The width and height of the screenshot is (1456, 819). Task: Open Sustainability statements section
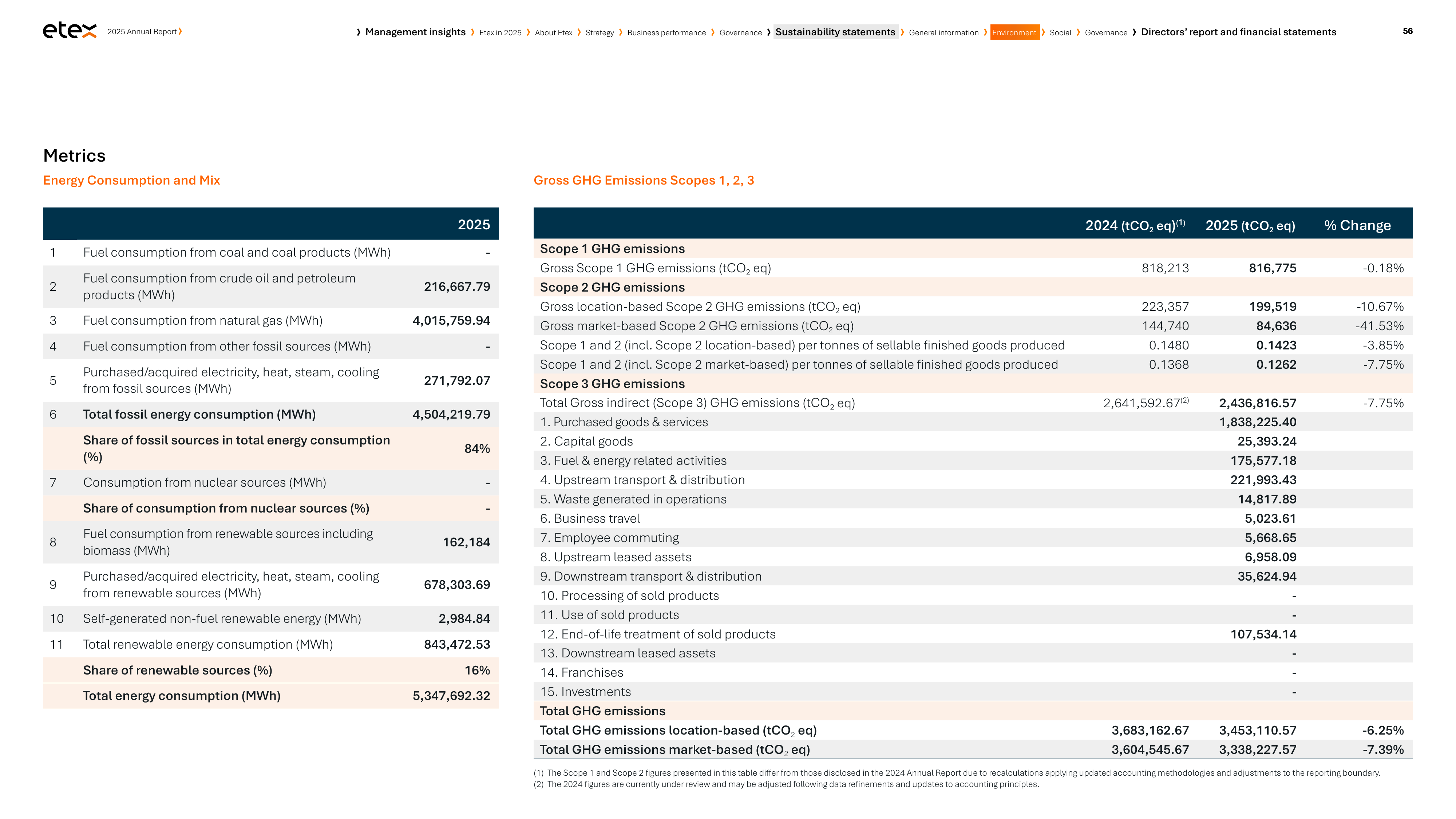835,32
